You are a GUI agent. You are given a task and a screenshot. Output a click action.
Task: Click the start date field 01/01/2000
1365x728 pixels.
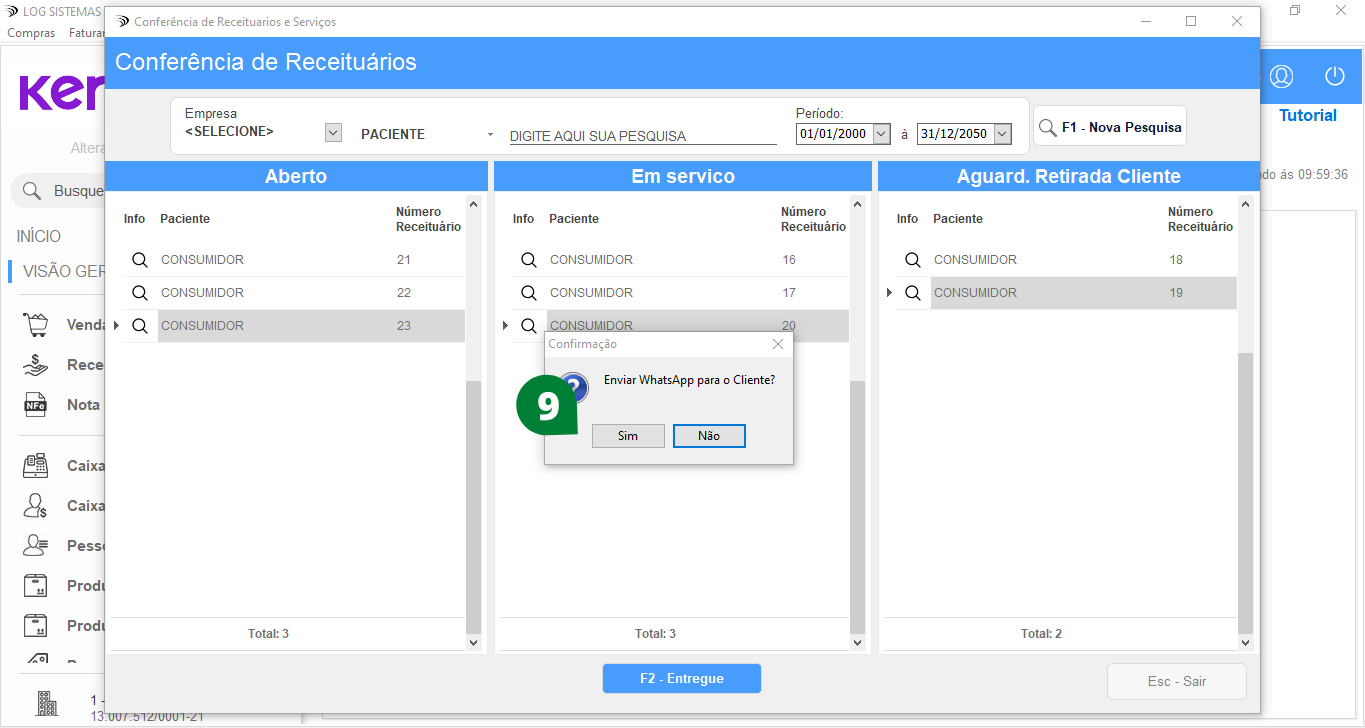coord(834,134)
